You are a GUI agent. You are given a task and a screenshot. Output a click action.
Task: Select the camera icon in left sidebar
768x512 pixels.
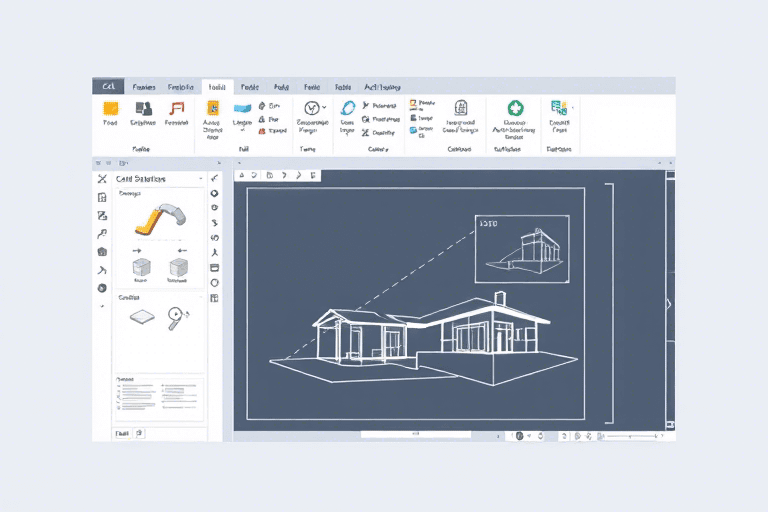(x=102, y=252)
